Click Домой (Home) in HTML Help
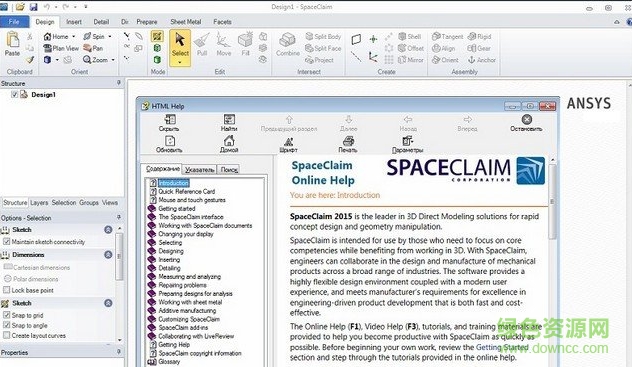 (x=229, y=144)
